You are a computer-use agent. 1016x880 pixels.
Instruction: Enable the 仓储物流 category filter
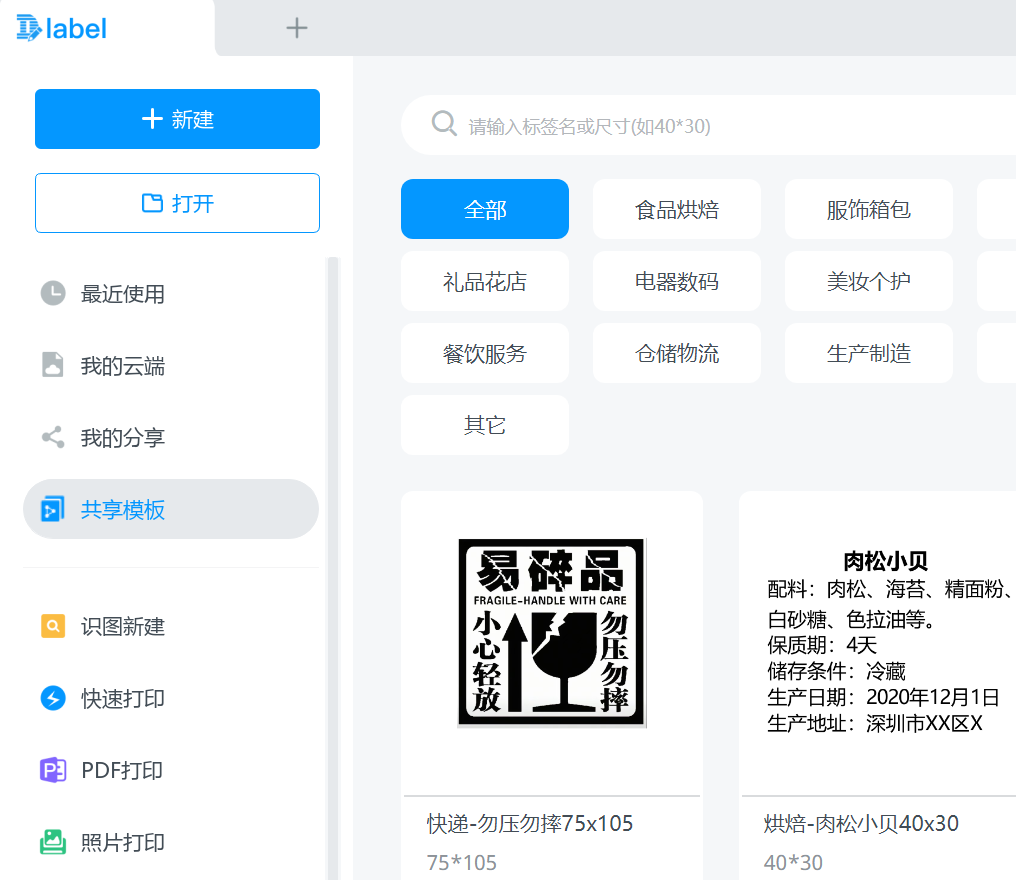(676, 353)
